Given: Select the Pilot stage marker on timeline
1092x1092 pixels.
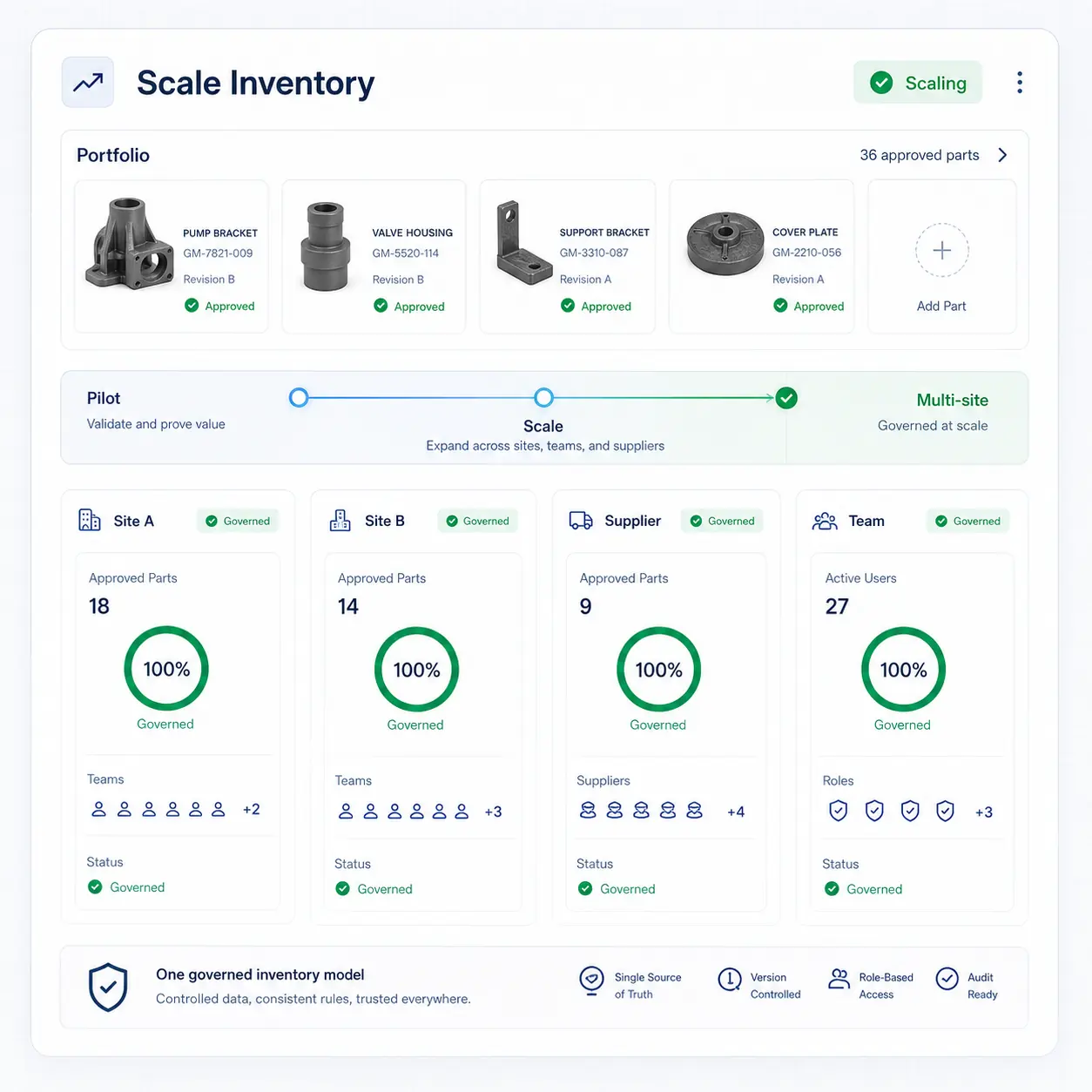Looking at the screenshot, I should 299,398.
